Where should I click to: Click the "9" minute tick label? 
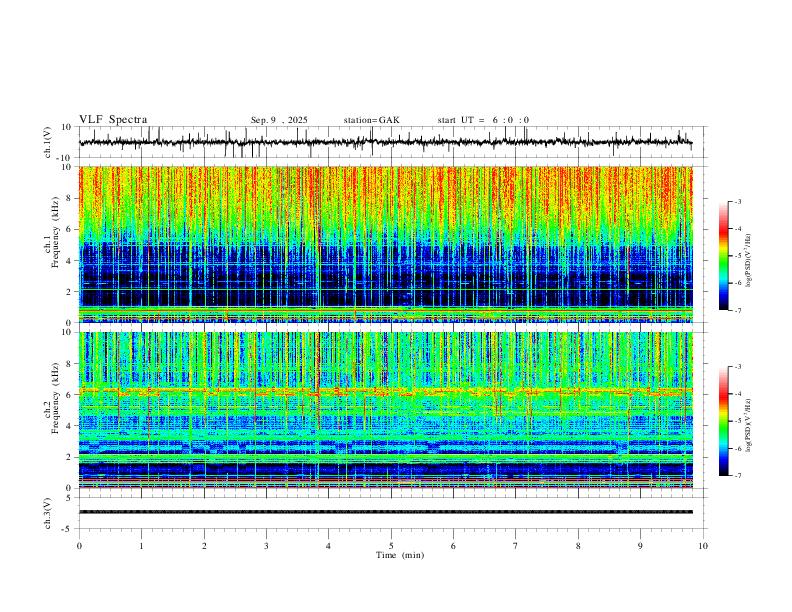click(x=640, y=546)
